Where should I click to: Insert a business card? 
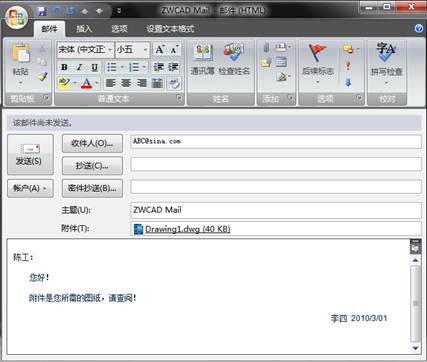click(282, 47)
